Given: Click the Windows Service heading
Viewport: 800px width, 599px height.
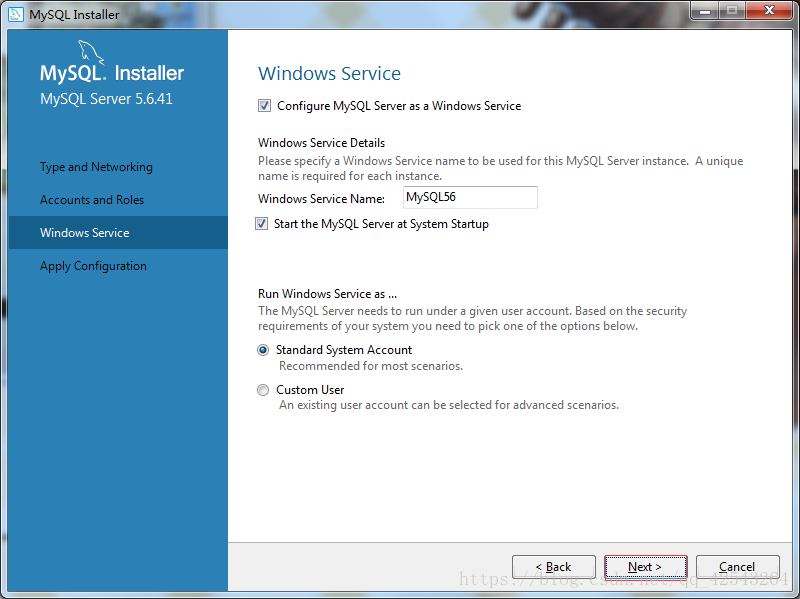Looking at the screenshot, I should (x=330, y=73).
